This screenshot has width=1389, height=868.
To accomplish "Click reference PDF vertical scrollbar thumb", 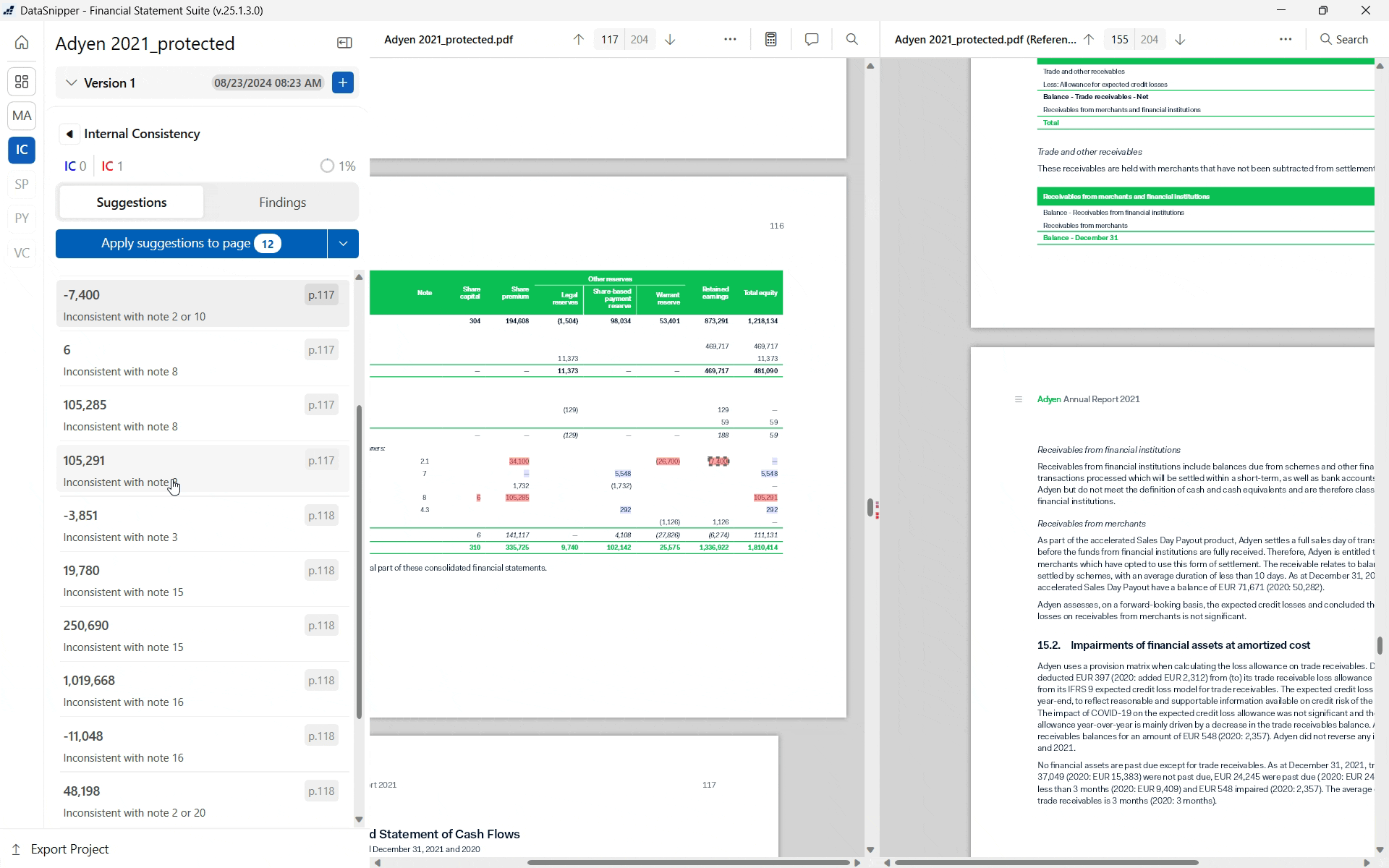I will (1380, 645).
